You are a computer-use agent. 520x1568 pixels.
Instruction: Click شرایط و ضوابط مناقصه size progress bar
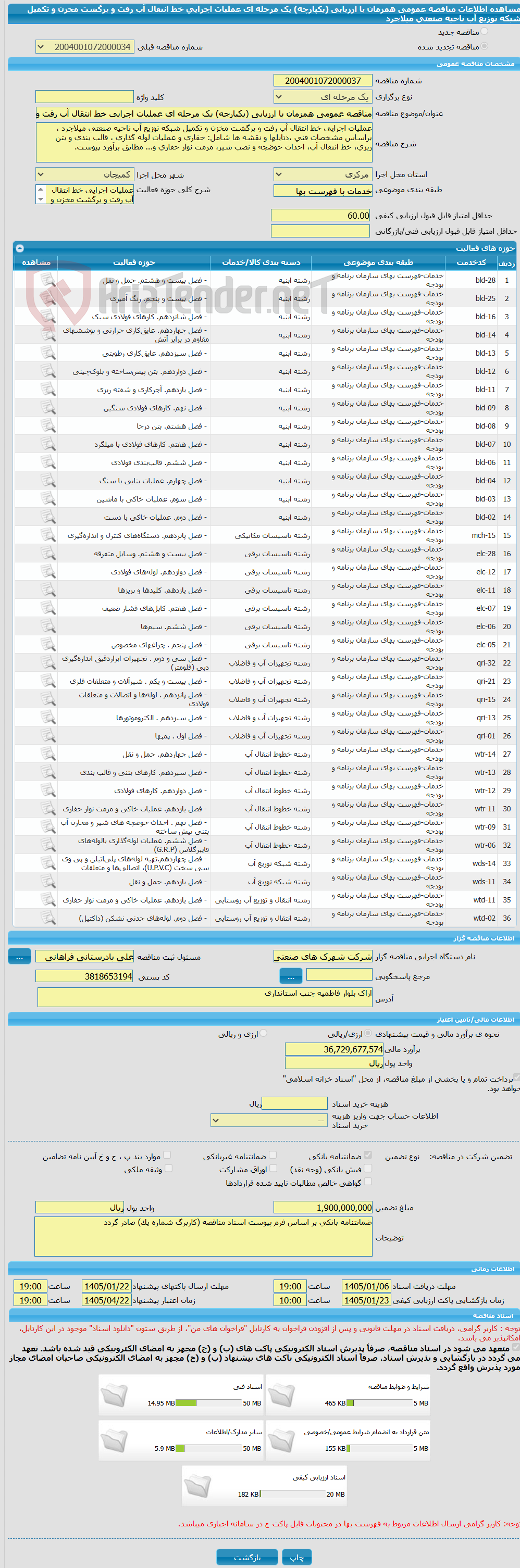[379, 1403]
